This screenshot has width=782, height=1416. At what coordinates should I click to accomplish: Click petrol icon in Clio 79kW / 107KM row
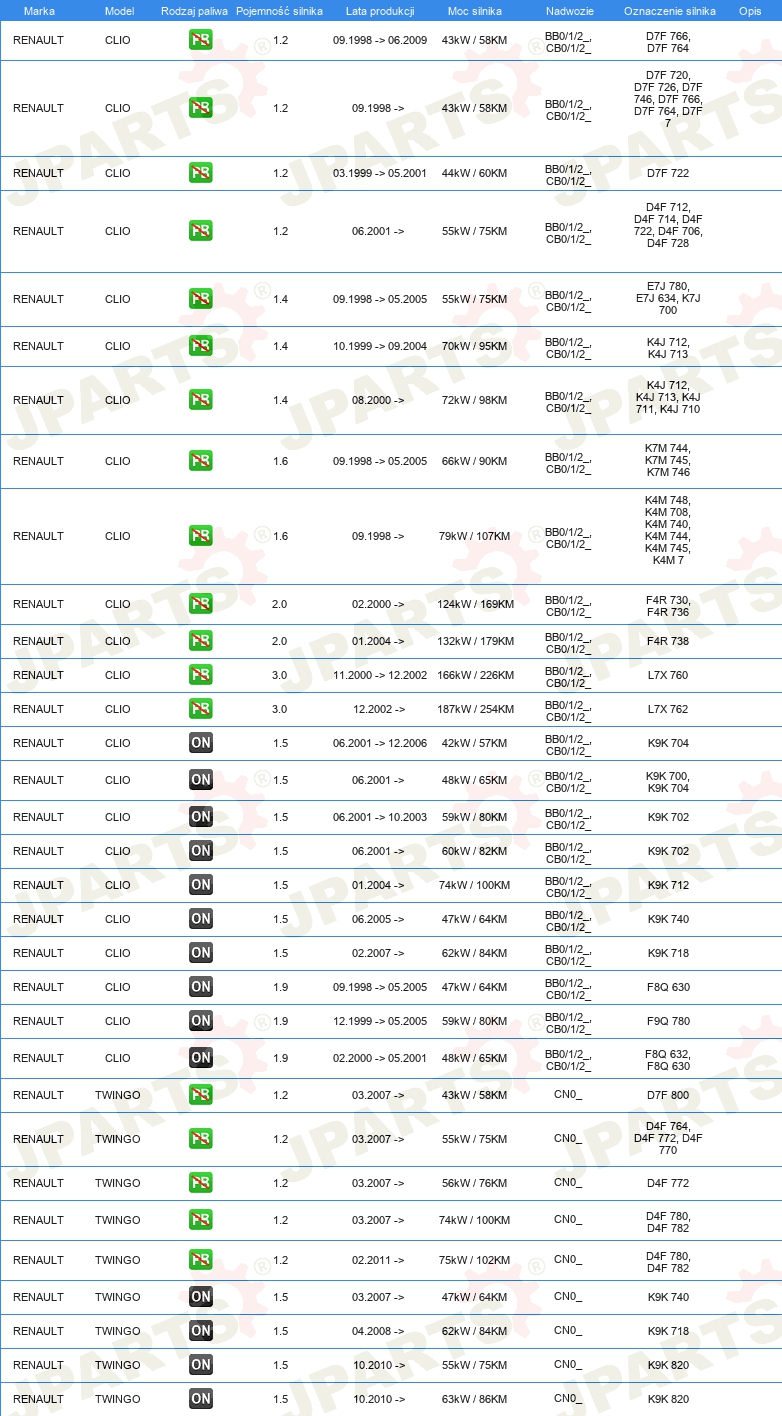pos(201,536)
